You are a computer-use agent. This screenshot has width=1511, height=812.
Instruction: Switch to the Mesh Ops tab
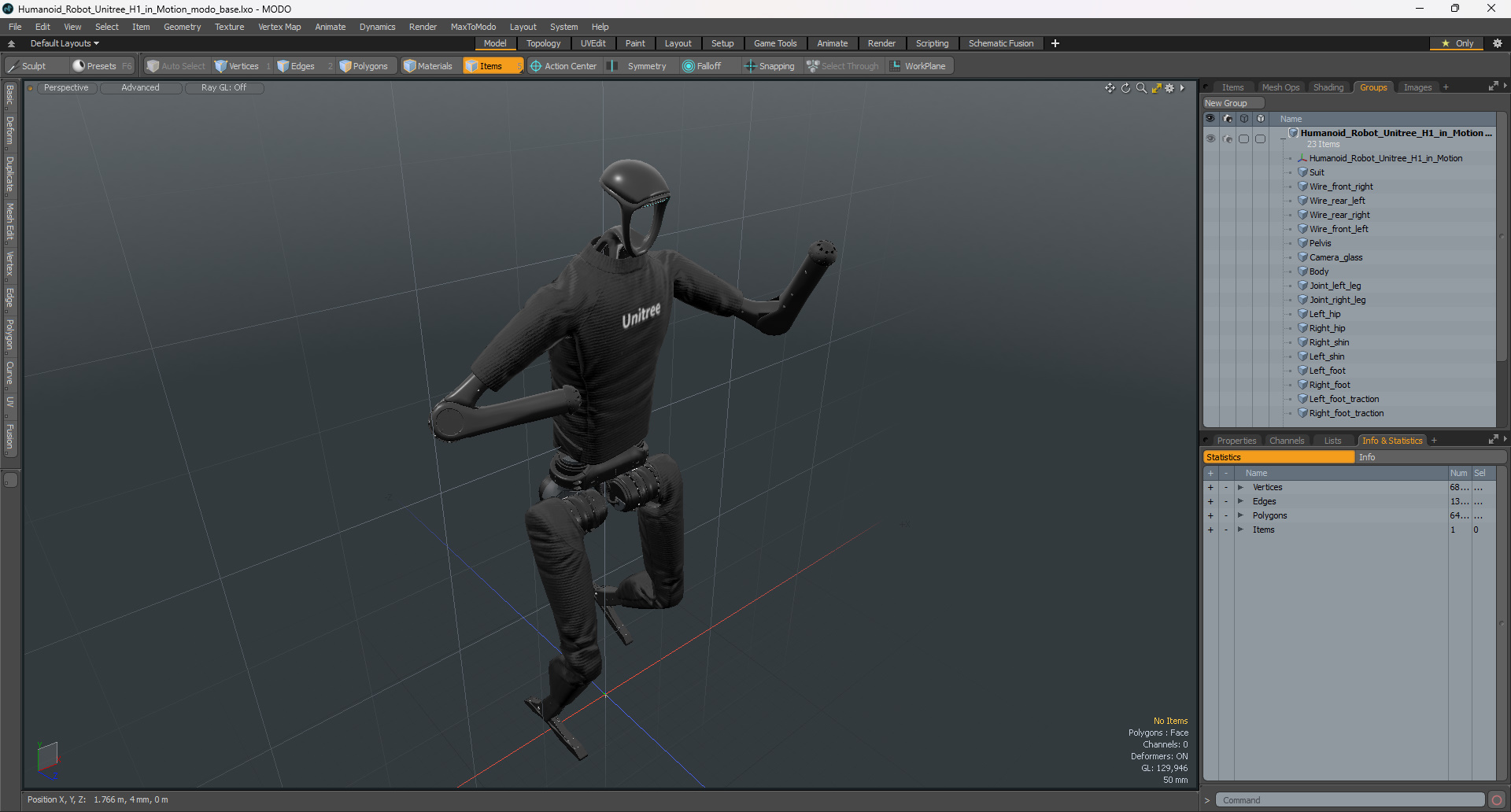coord(1280,87)
